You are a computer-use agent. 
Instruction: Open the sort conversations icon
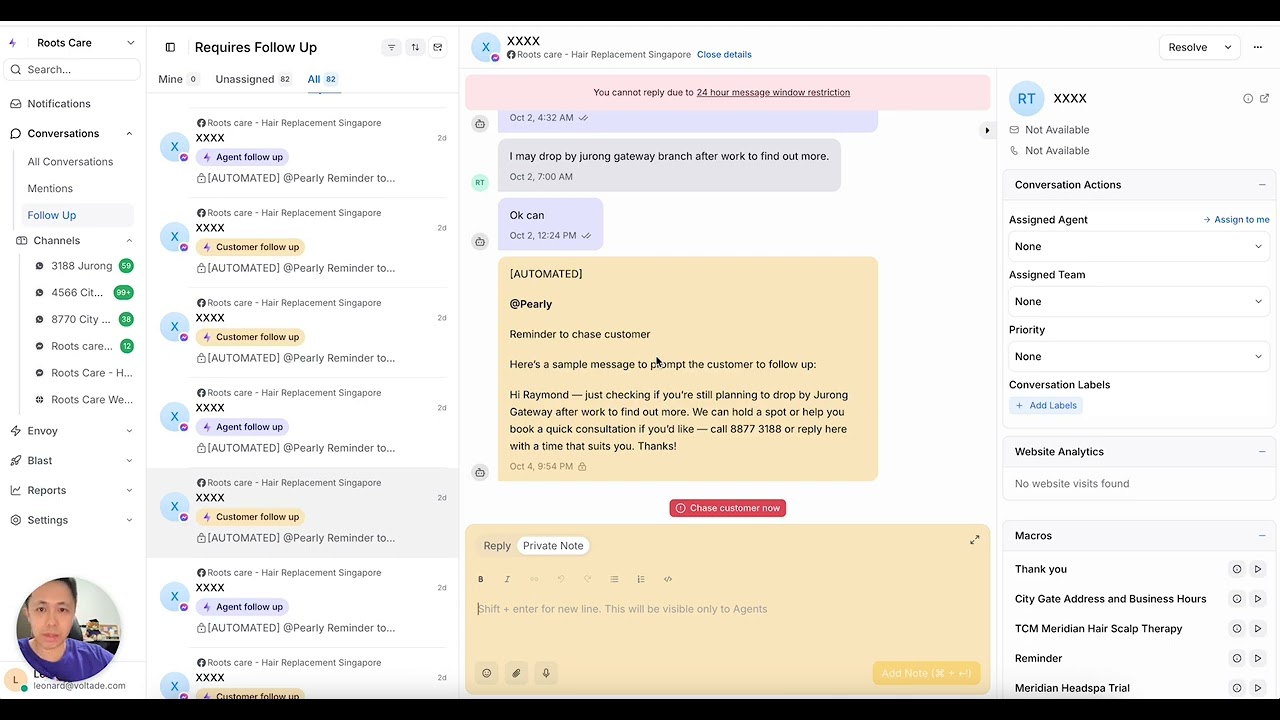[415, 47]
